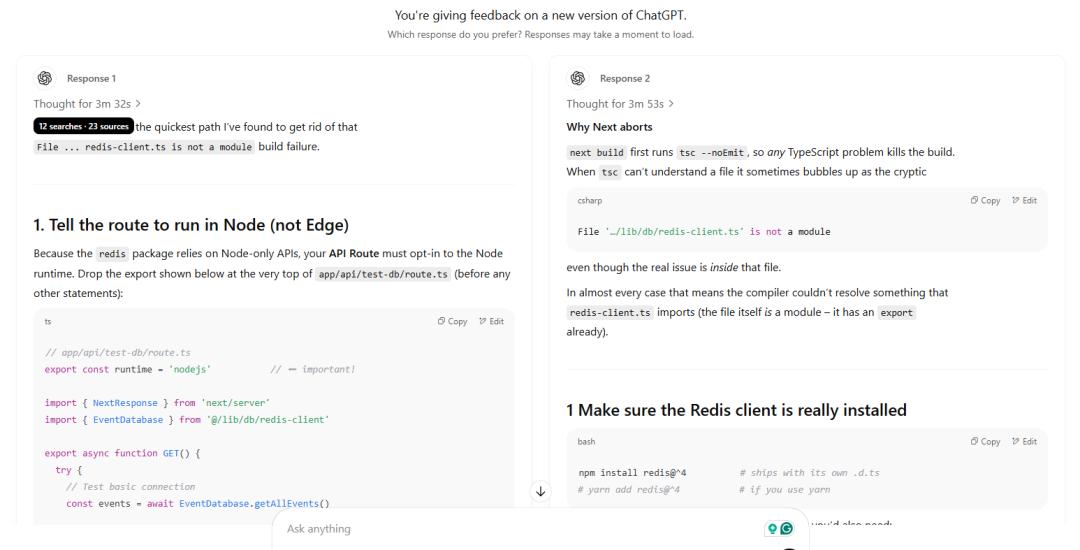This screenshot has width=1080, height=550.
Task: Click the Response 1 ChatGPT logo
Action: click(44, 79)
